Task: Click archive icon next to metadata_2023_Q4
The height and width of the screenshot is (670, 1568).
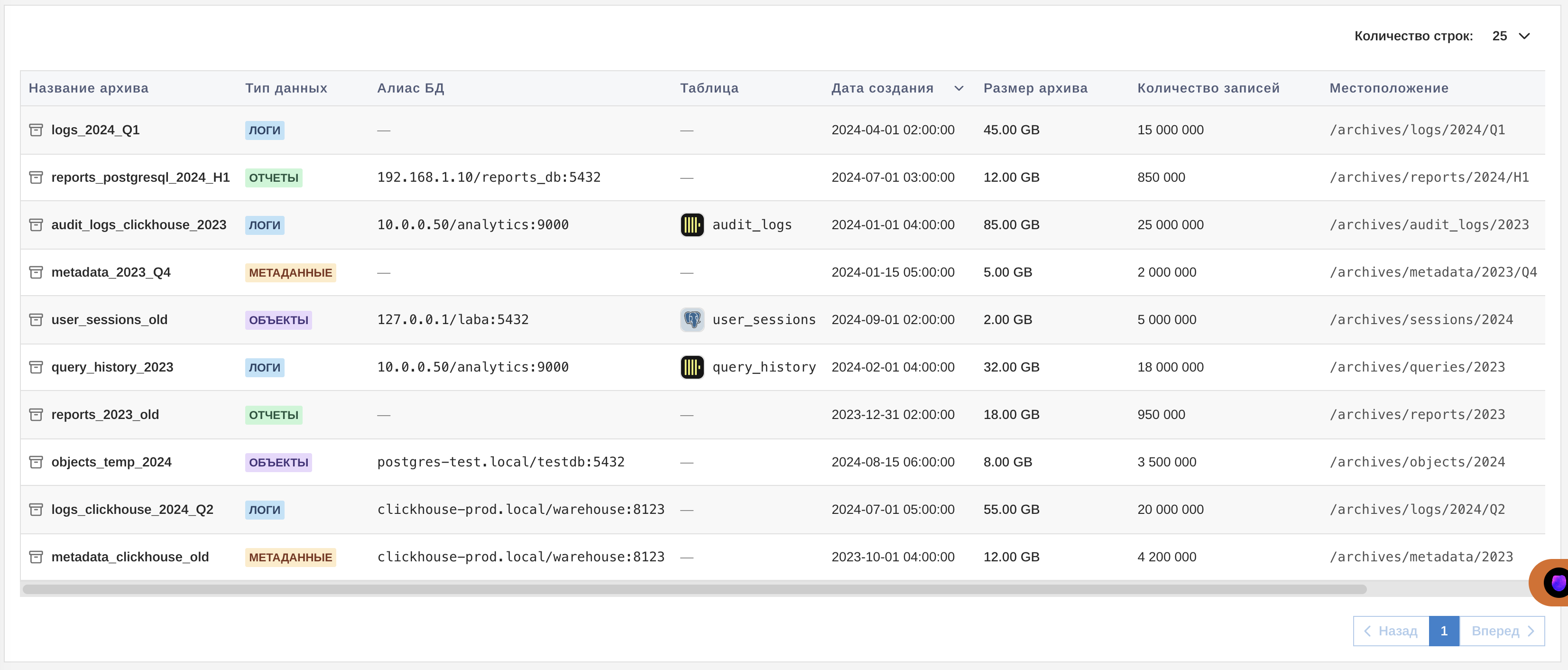Action: pos(36,272)
